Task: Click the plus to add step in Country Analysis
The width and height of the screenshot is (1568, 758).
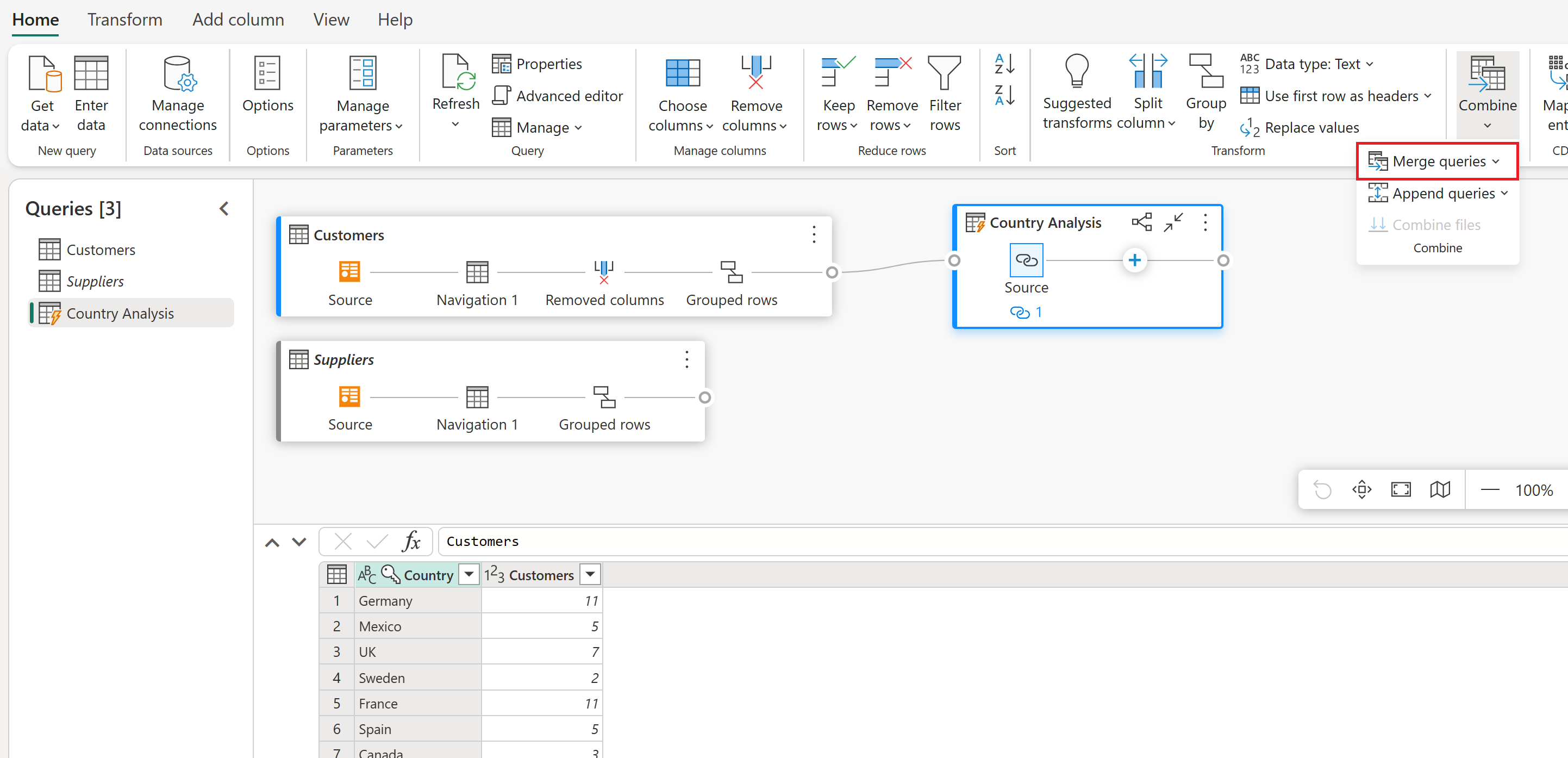Action: 1134,260
